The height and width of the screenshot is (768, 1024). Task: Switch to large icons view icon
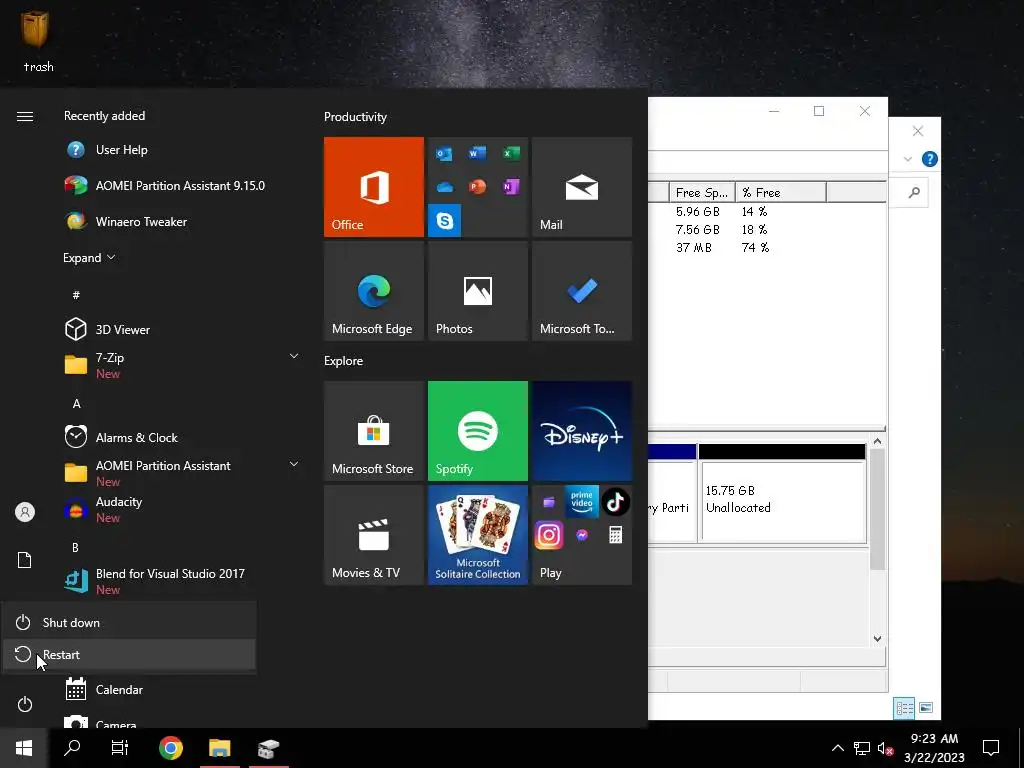point(926,707)
